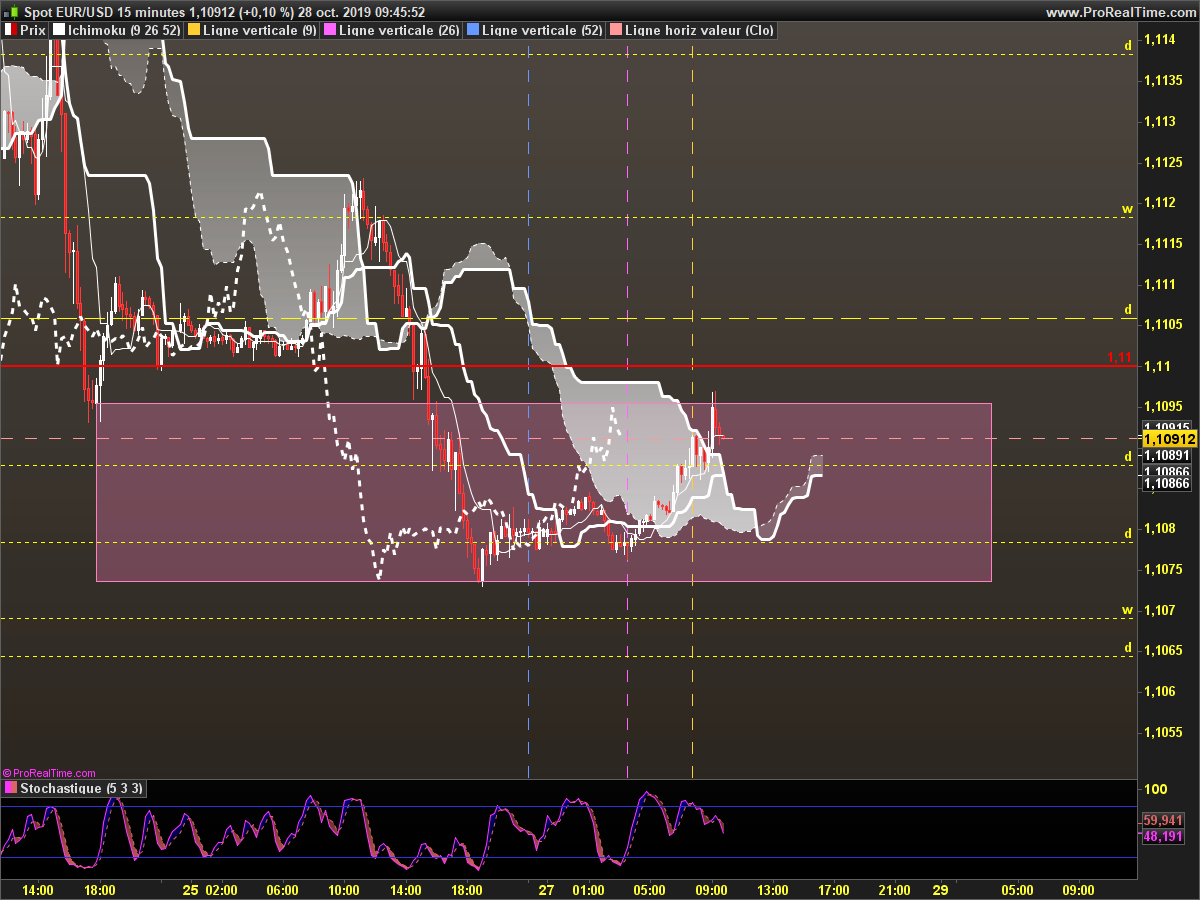Click the red-white Prix color swatch
The height and width of the screenshot is (900, 1200).
click(10, 30)
